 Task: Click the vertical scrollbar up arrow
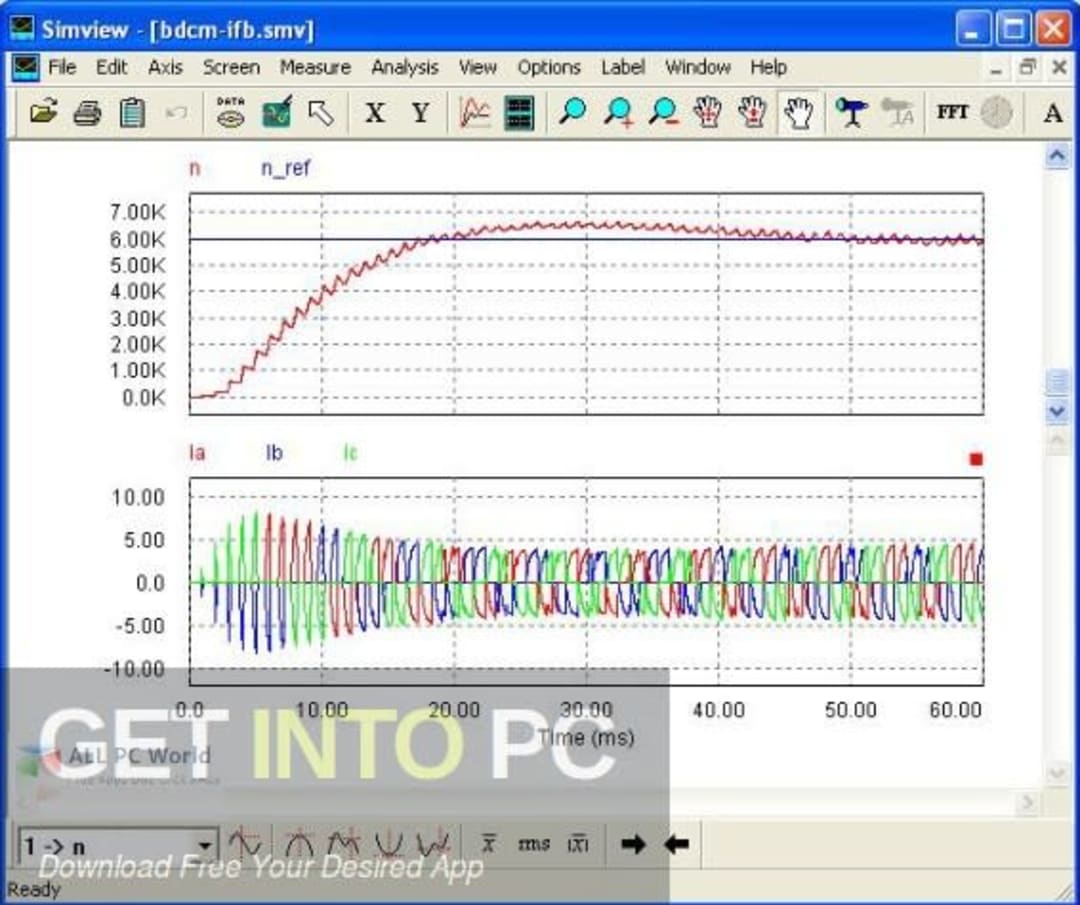[1057, 156]
